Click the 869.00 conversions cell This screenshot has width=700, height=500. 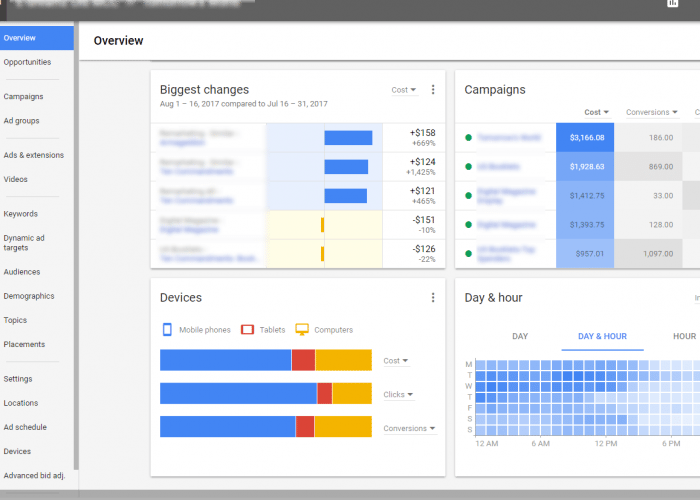(x=648, y=167)
